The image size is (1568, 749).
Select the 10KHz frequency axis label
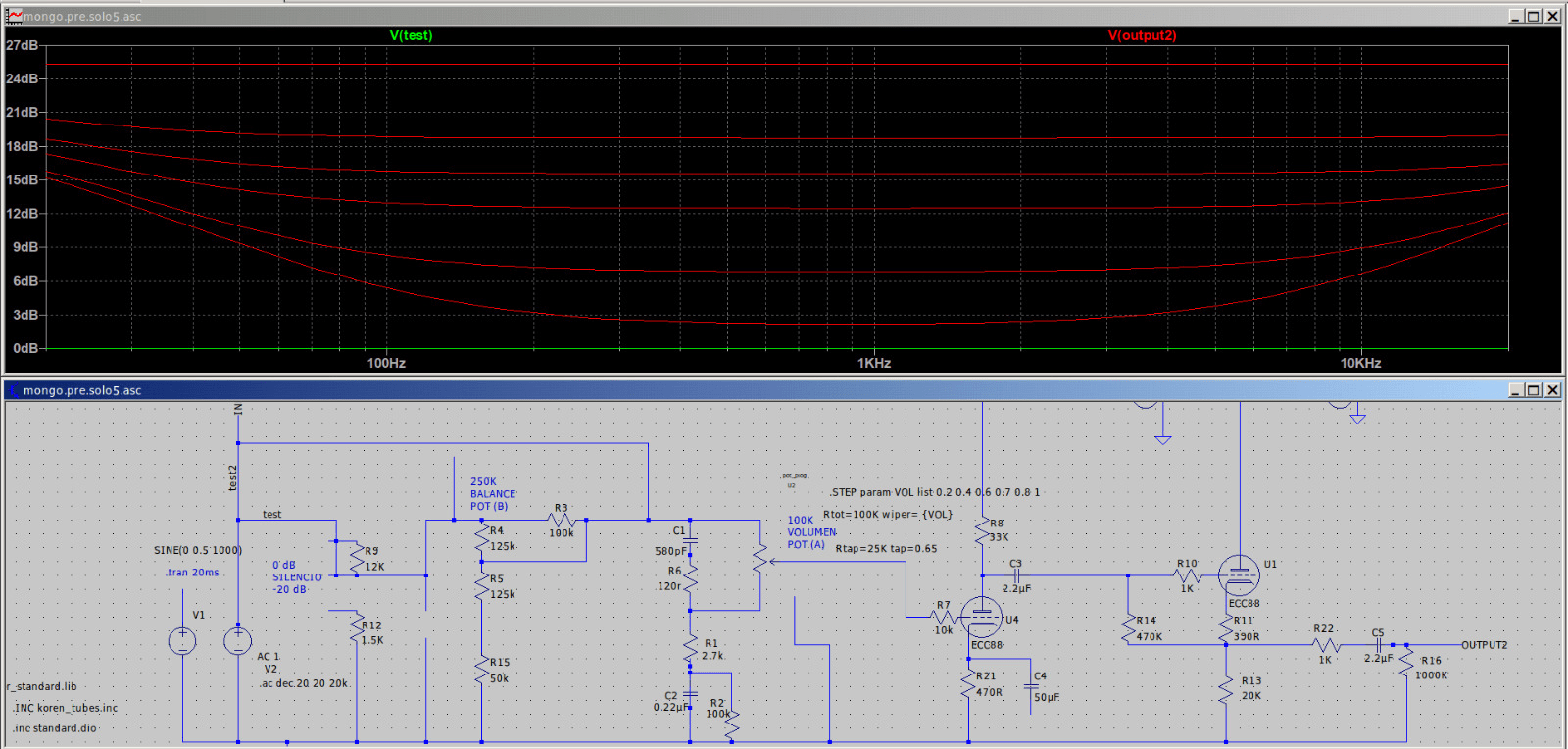1360,363
